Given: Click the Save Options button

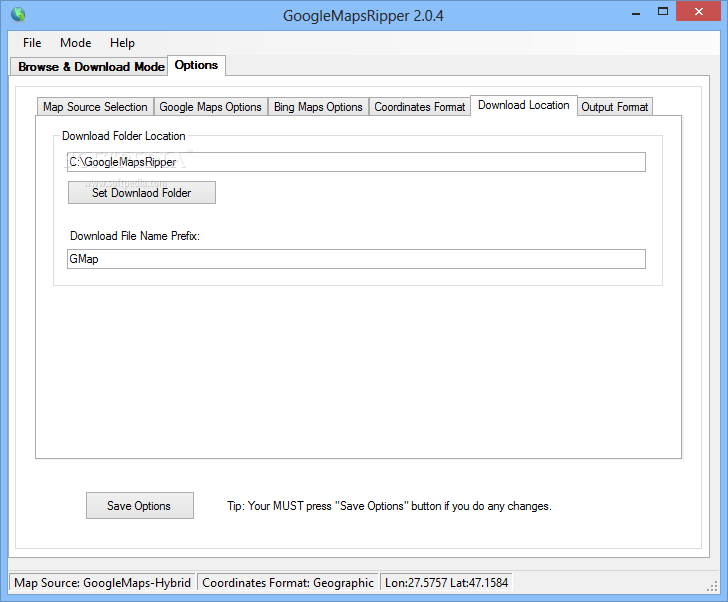Looking at the screenshot, I should 140,505.
